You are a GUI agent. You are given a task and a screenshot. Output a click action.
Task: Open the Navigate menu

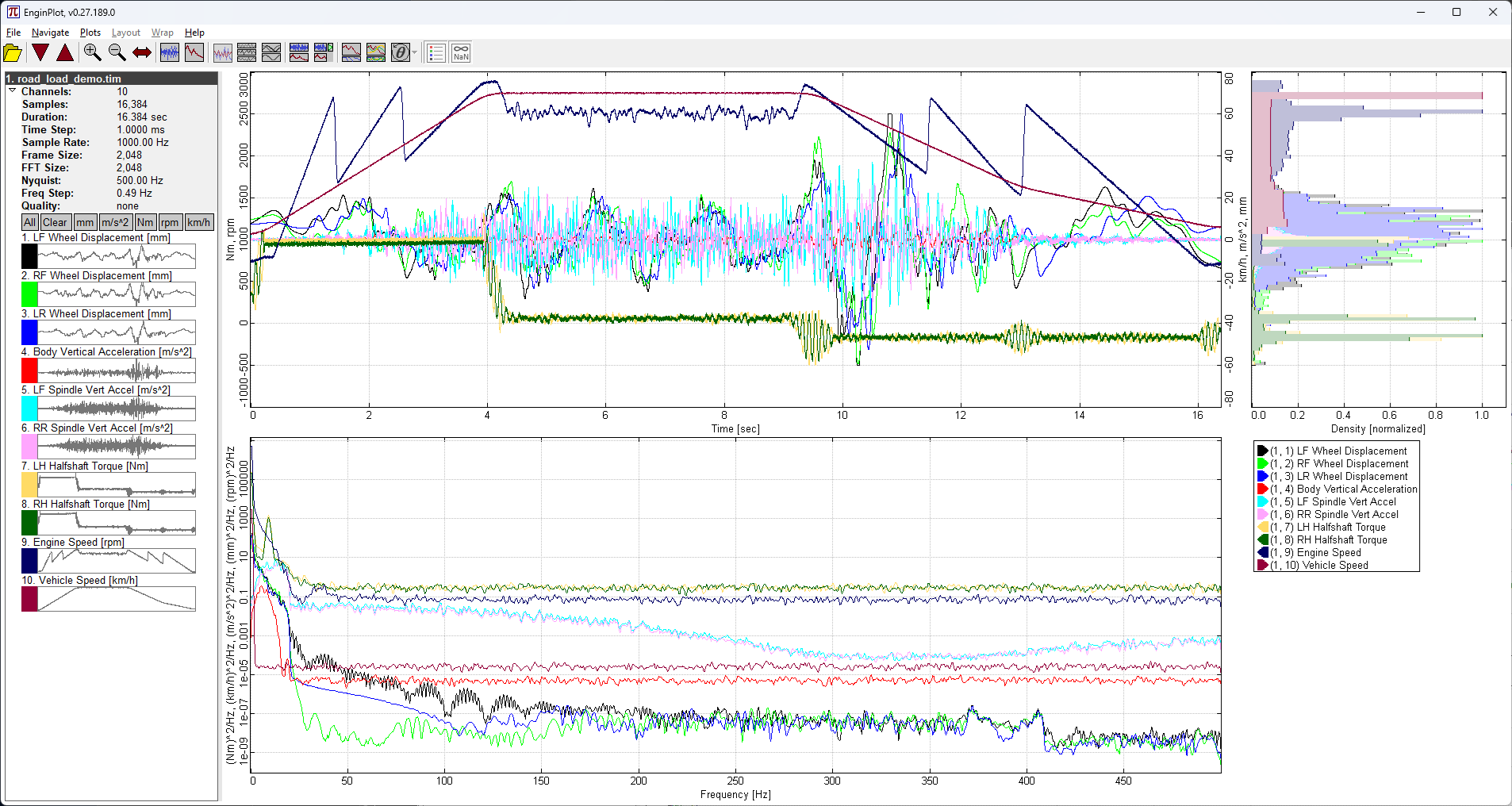pyautogui.click(x=50, y=33)
